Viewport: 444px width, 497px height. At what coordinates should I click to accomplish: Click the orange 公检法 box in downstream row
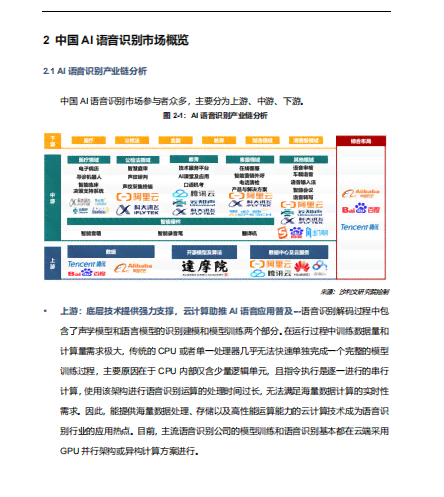pyautogui.click(x=132, y=140)
